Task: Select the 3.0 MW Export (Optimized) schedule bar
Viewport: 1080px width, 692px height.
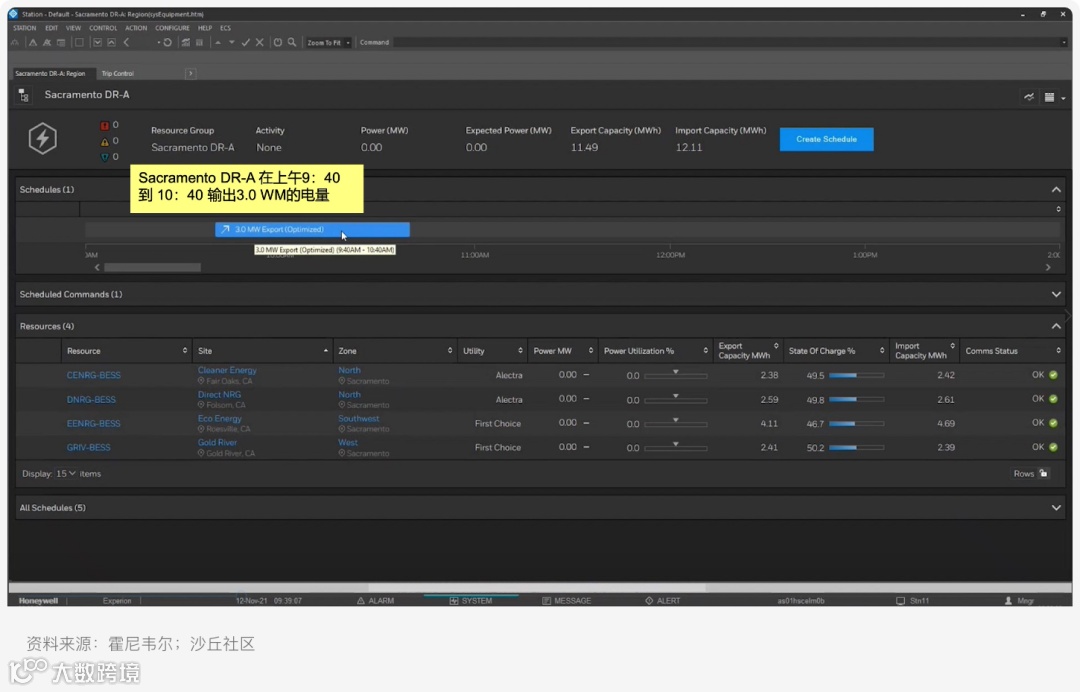Action: pos(312,229)
